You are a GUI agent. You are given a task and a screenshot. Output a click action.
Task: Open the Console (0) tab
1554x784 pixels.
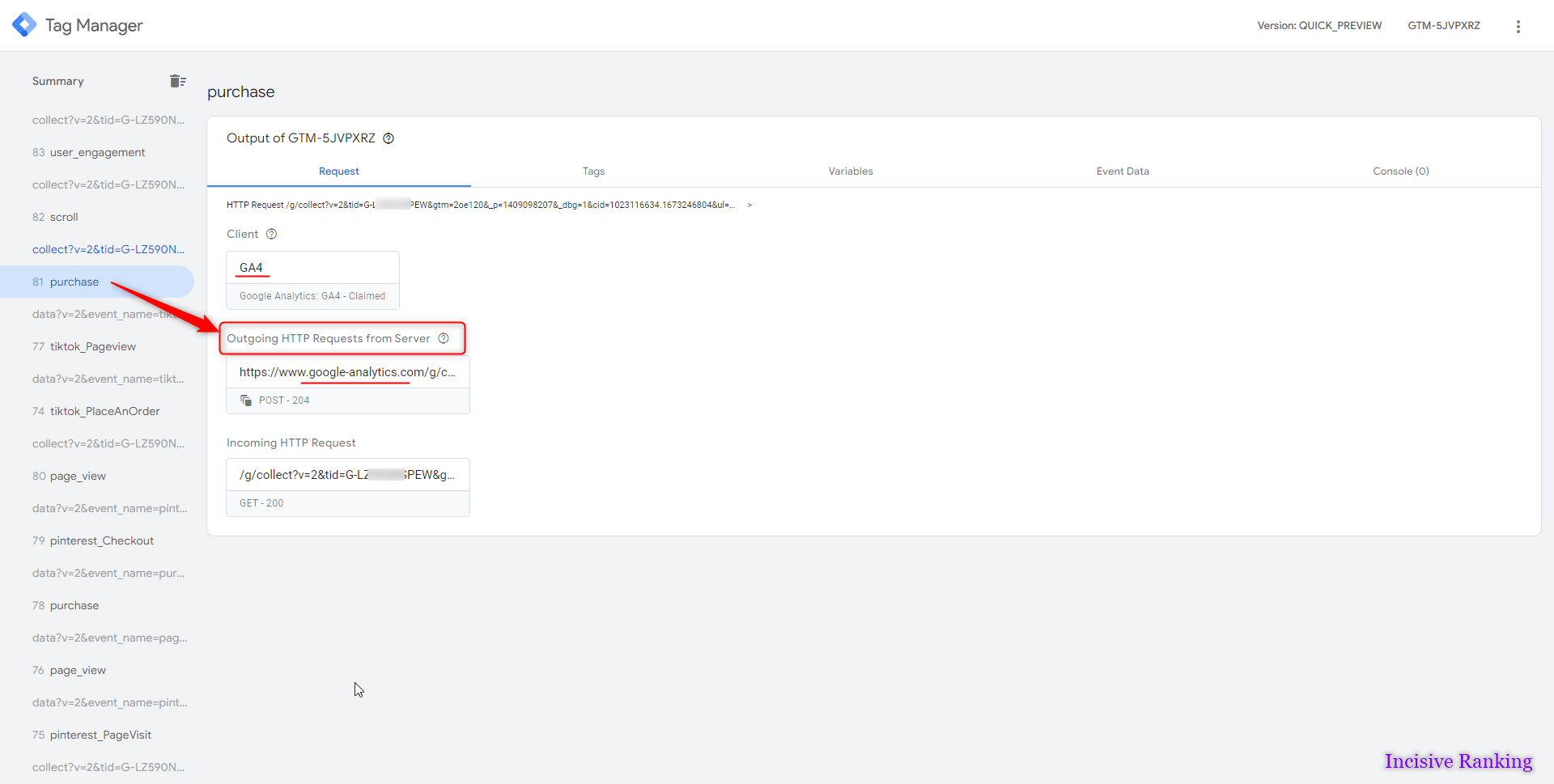click(x=1401, y=171)
